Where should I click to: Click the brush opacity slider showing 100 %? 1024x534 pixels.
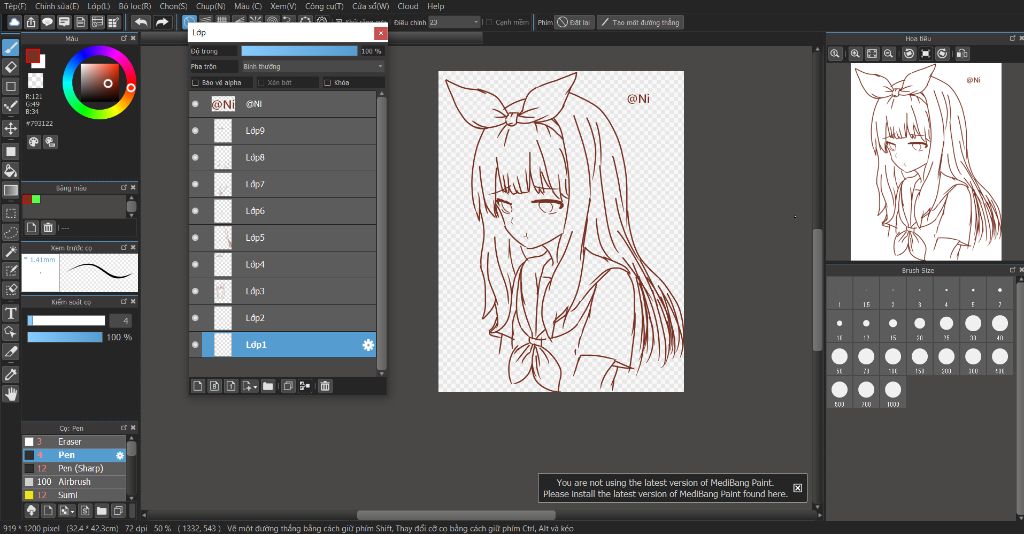(x=65, y=337)
